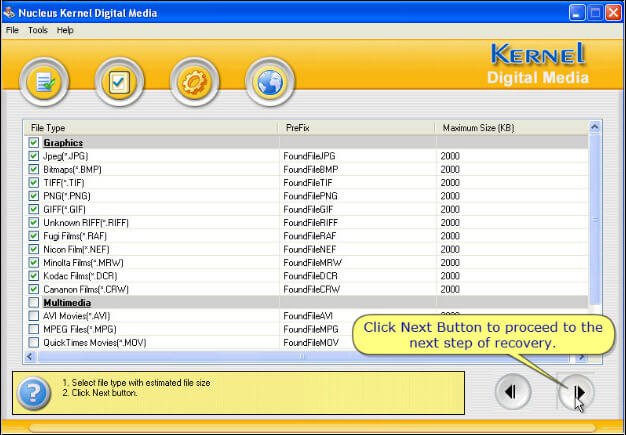626x435 pixels.
Task: Check the QuickTimes Movies(*.MOV) checkbox
Action: (34, 342)
